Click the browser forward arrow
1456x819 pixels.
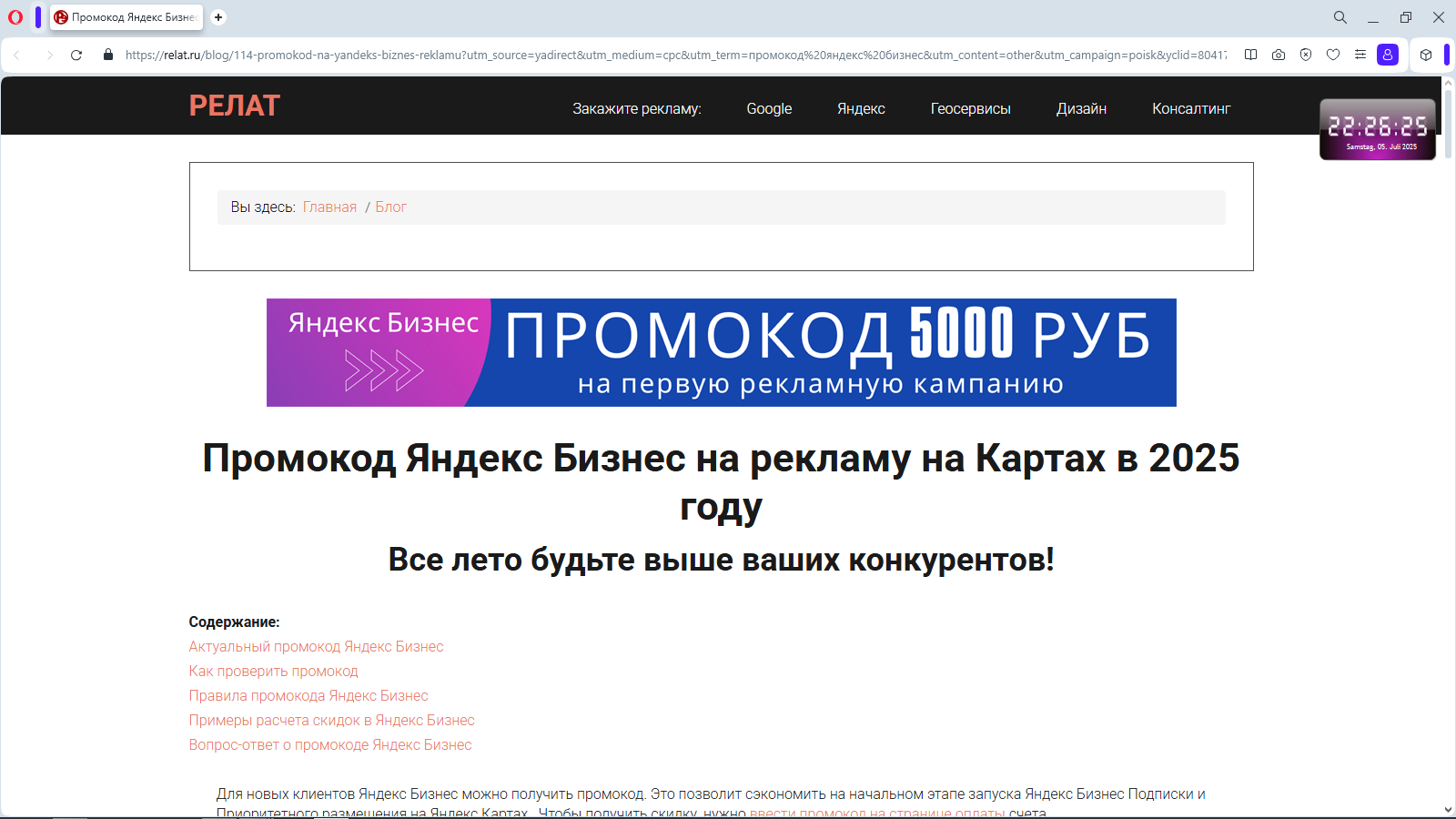click(49, 55)
